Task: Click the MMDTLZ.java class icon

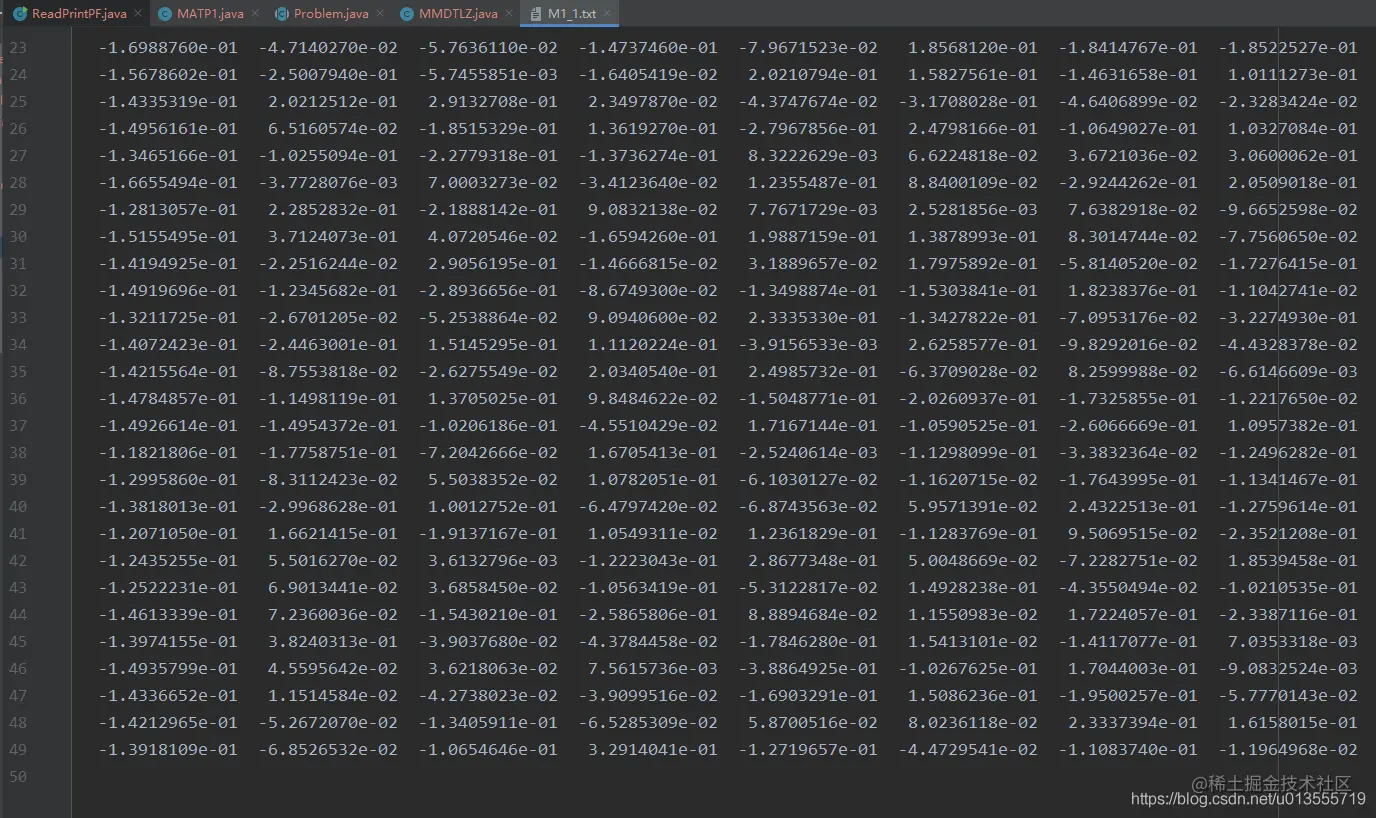Action: (406, 14)
